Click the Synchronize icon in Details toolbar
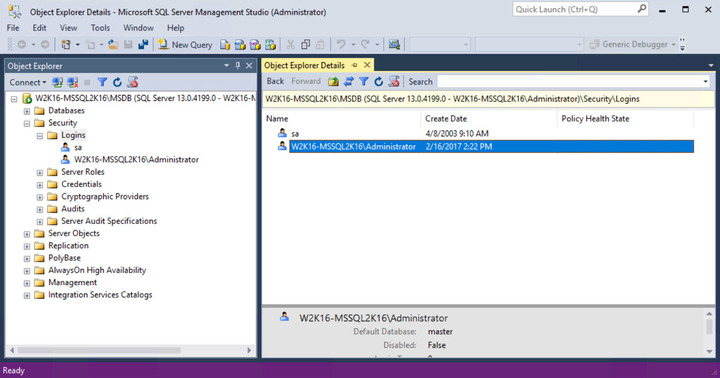 (349, 82)
